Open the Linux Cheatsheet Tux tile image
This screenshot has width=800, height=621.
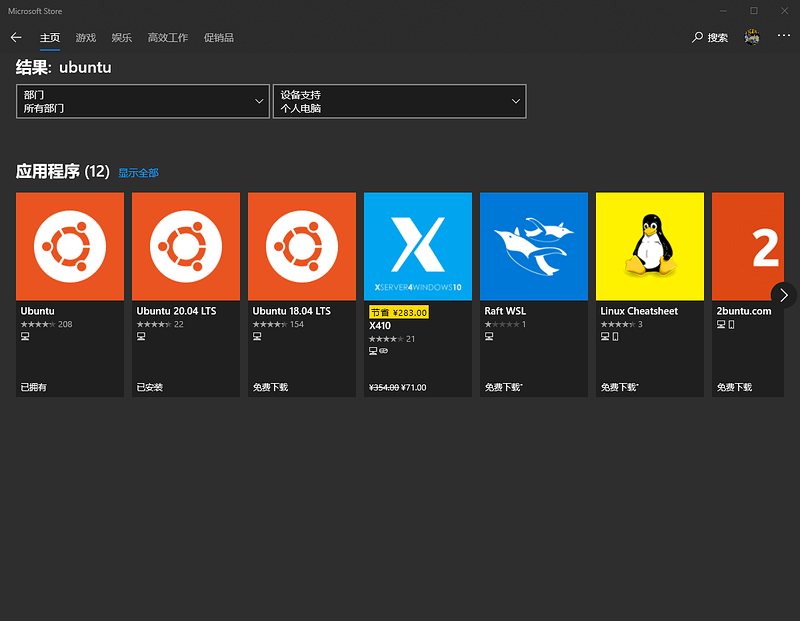tap(650, 246)
